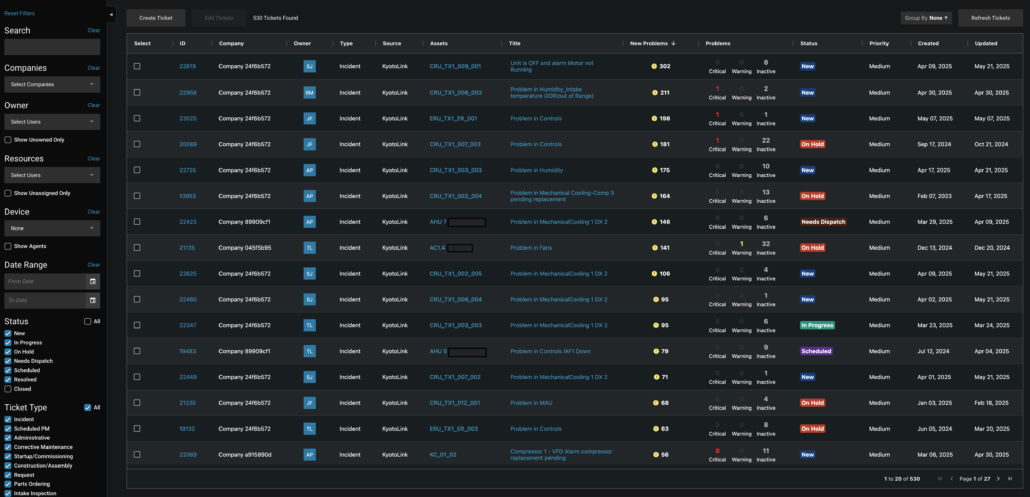1030x497 pixels.
Task: Click TL owner avatar on ticket 21135
Action: tap(309, 248)
